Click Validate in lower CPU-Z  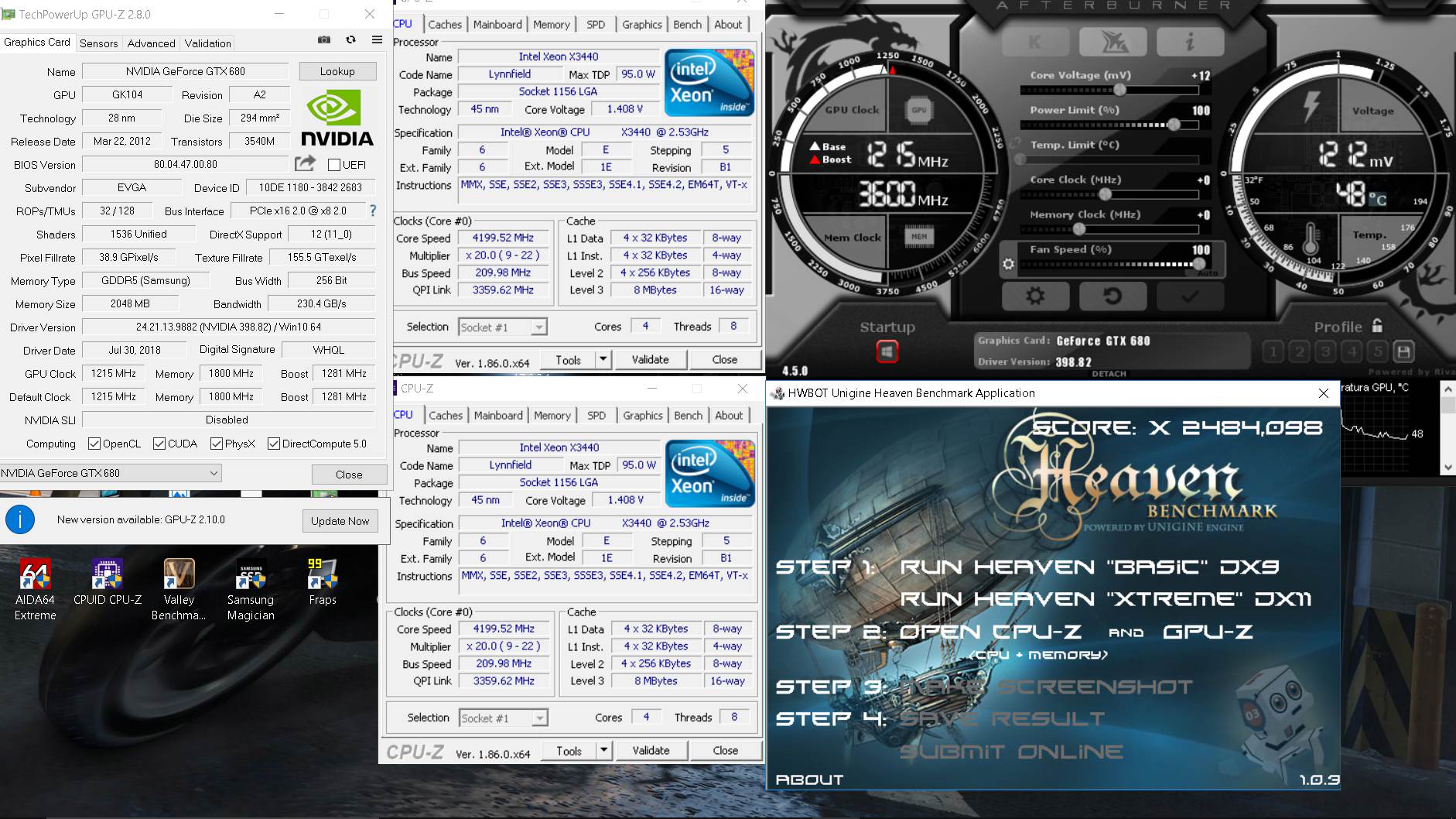pos(651,750)
